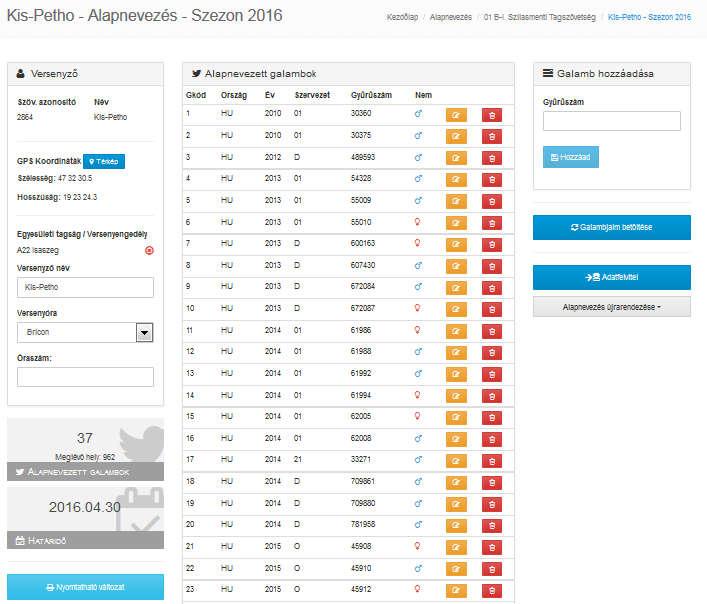Delete pigeon with ring 33271
The image size is (707, 604).
click(491, 461)
